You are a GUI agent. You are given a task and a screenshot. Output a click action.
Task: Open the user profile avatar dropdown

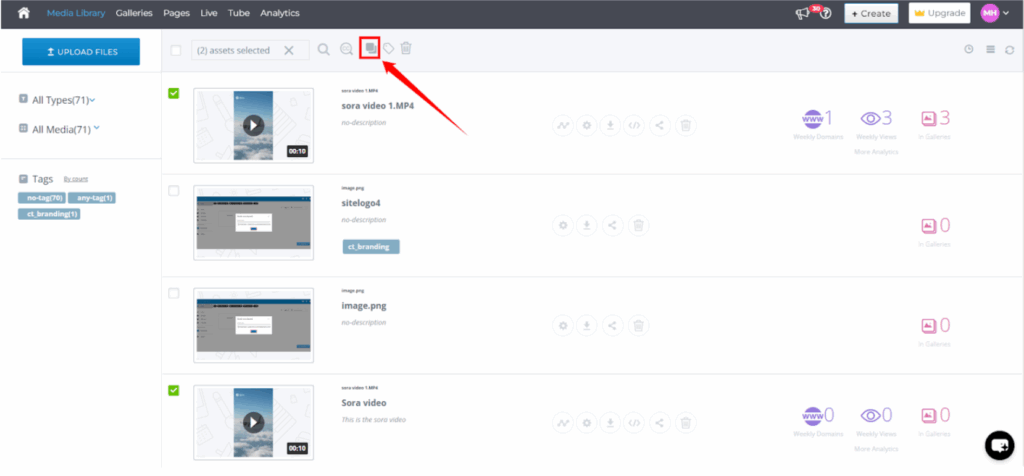pyautogui.click(x=989, y=13)
